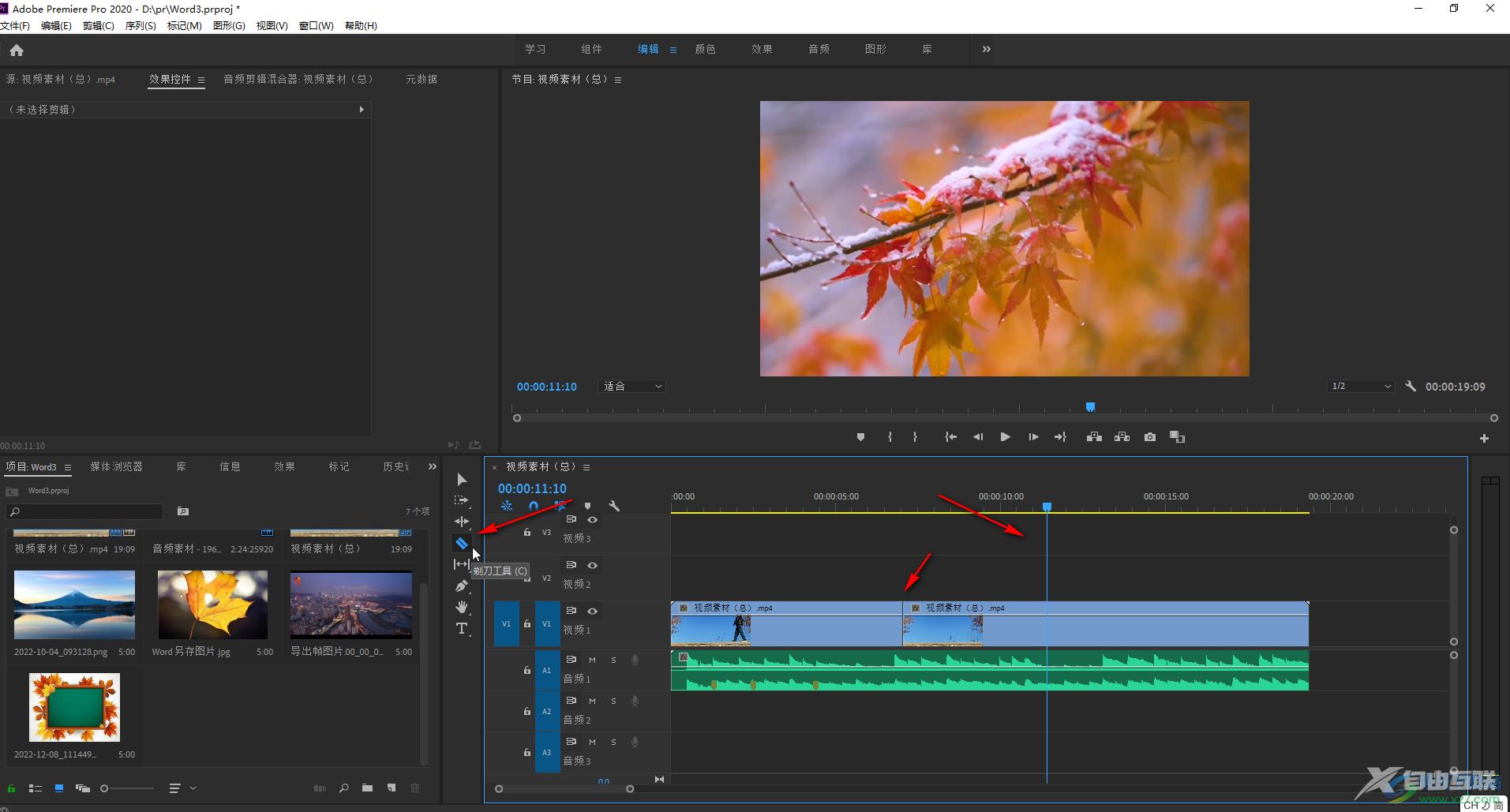Select the Type tool
1510x812 pixels.
pos(462,628)
